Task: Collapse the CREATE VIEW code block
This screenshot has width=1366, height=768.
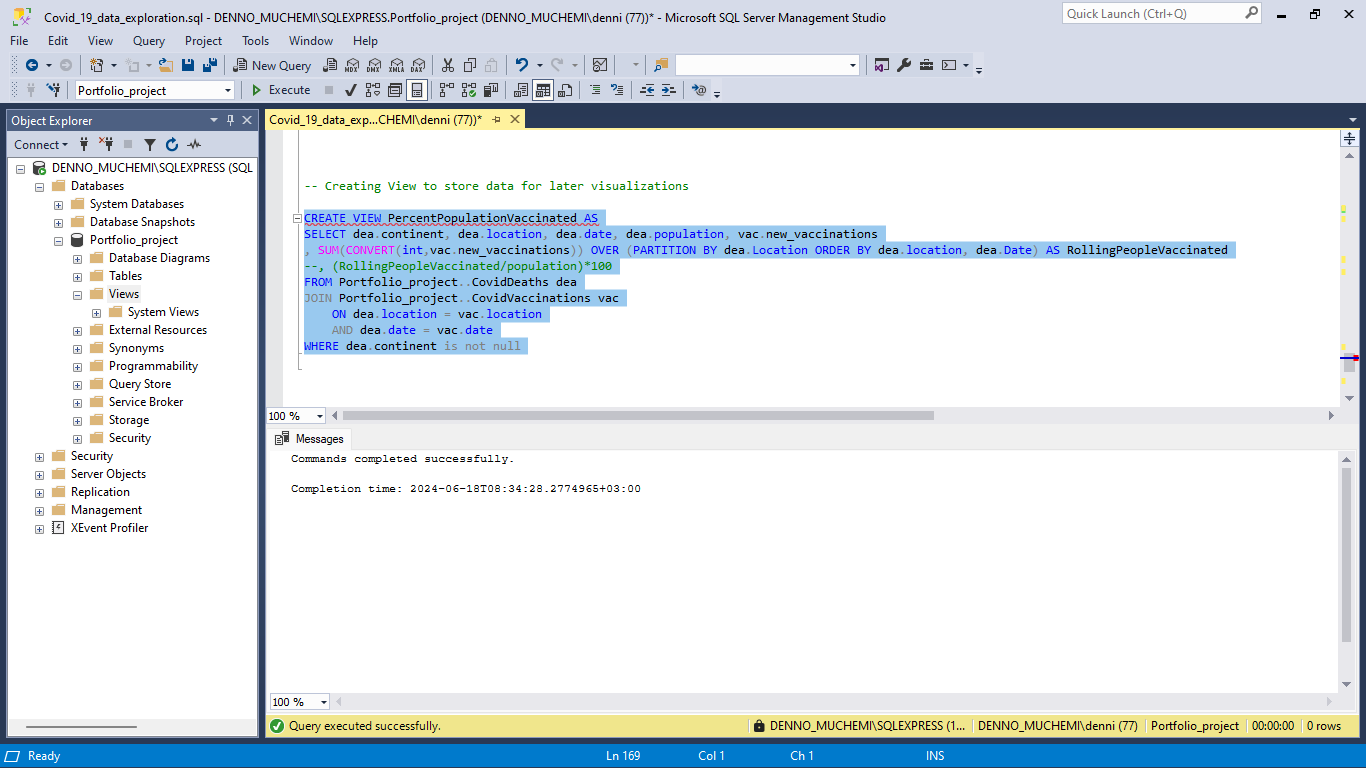Action: (x=297, y=218)
